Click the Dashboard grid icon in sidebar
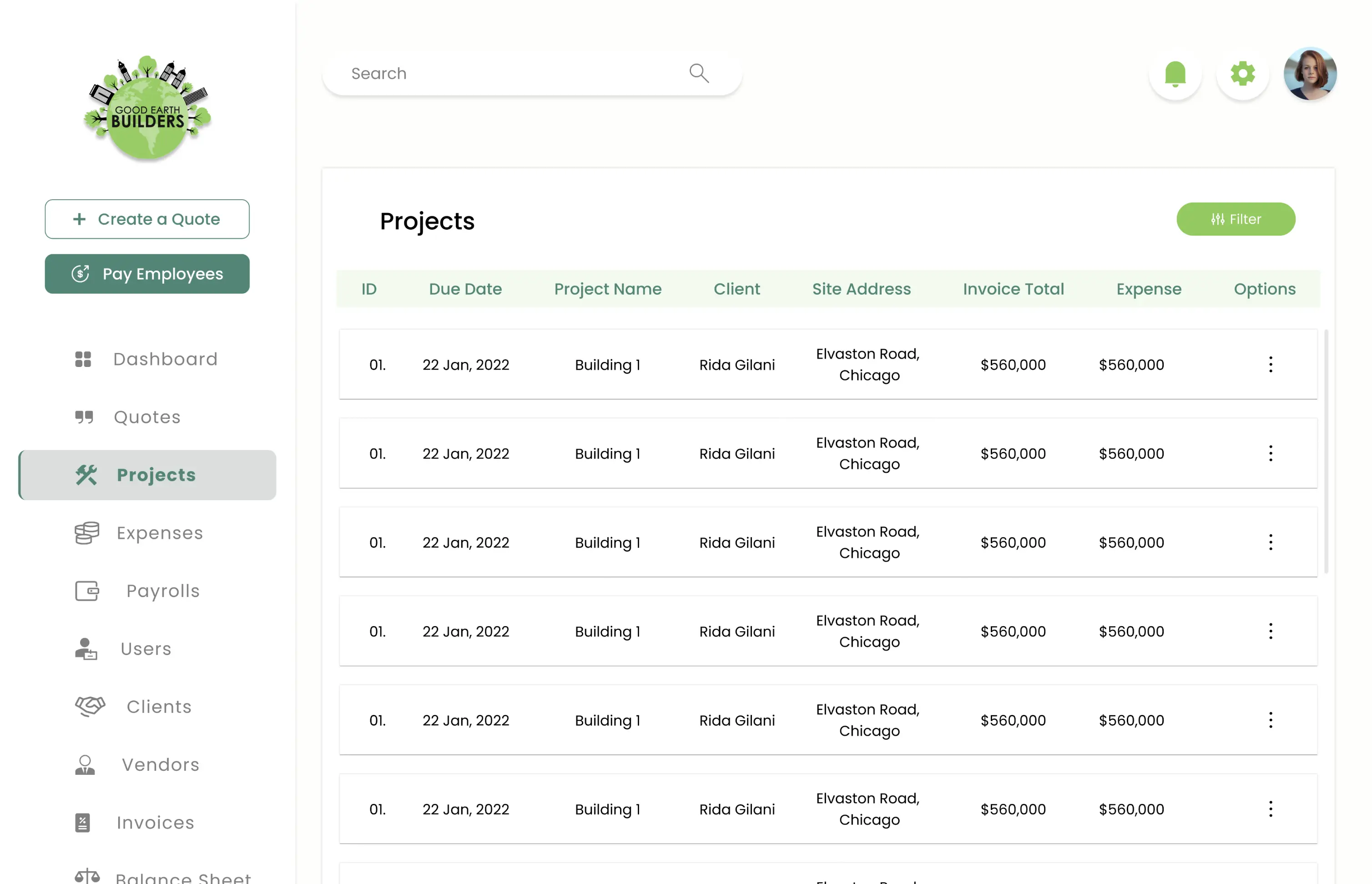Screen dimensions: 1372x884 click(x=83, y=359)
